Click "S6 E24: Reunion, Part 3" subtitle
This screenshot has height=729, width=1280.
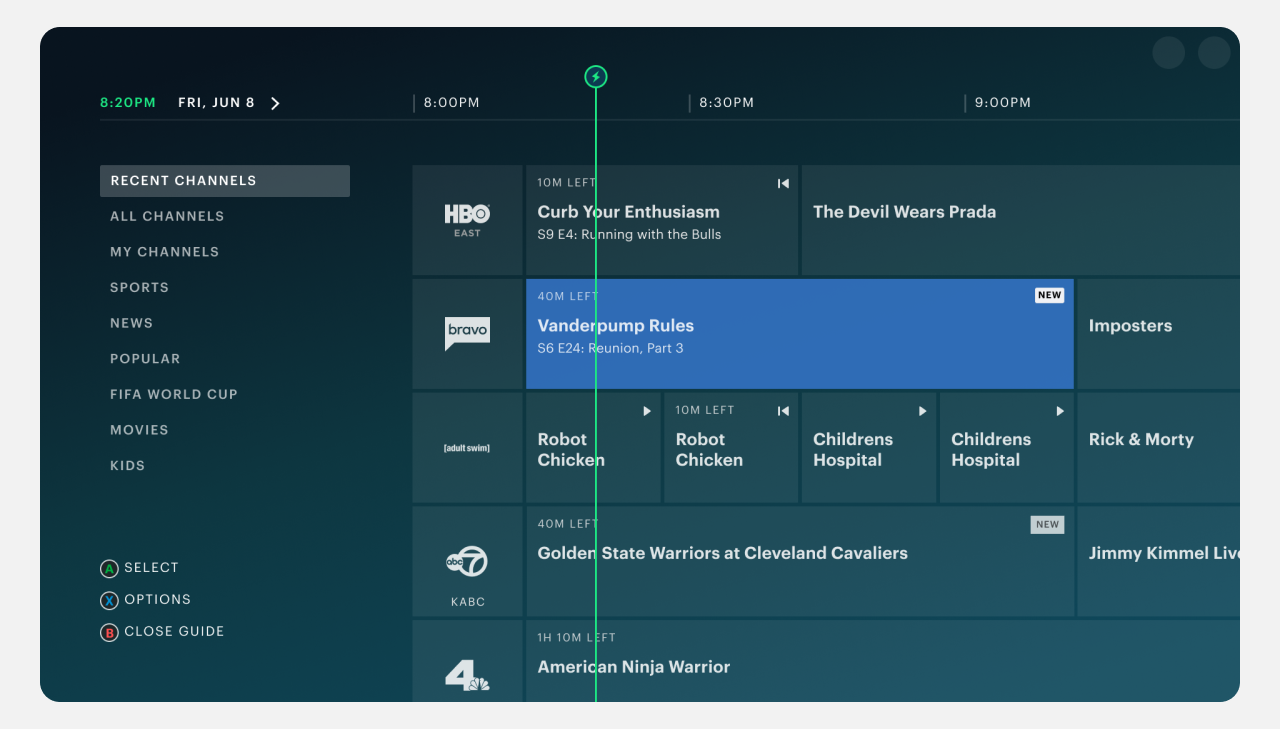point(610,349)
